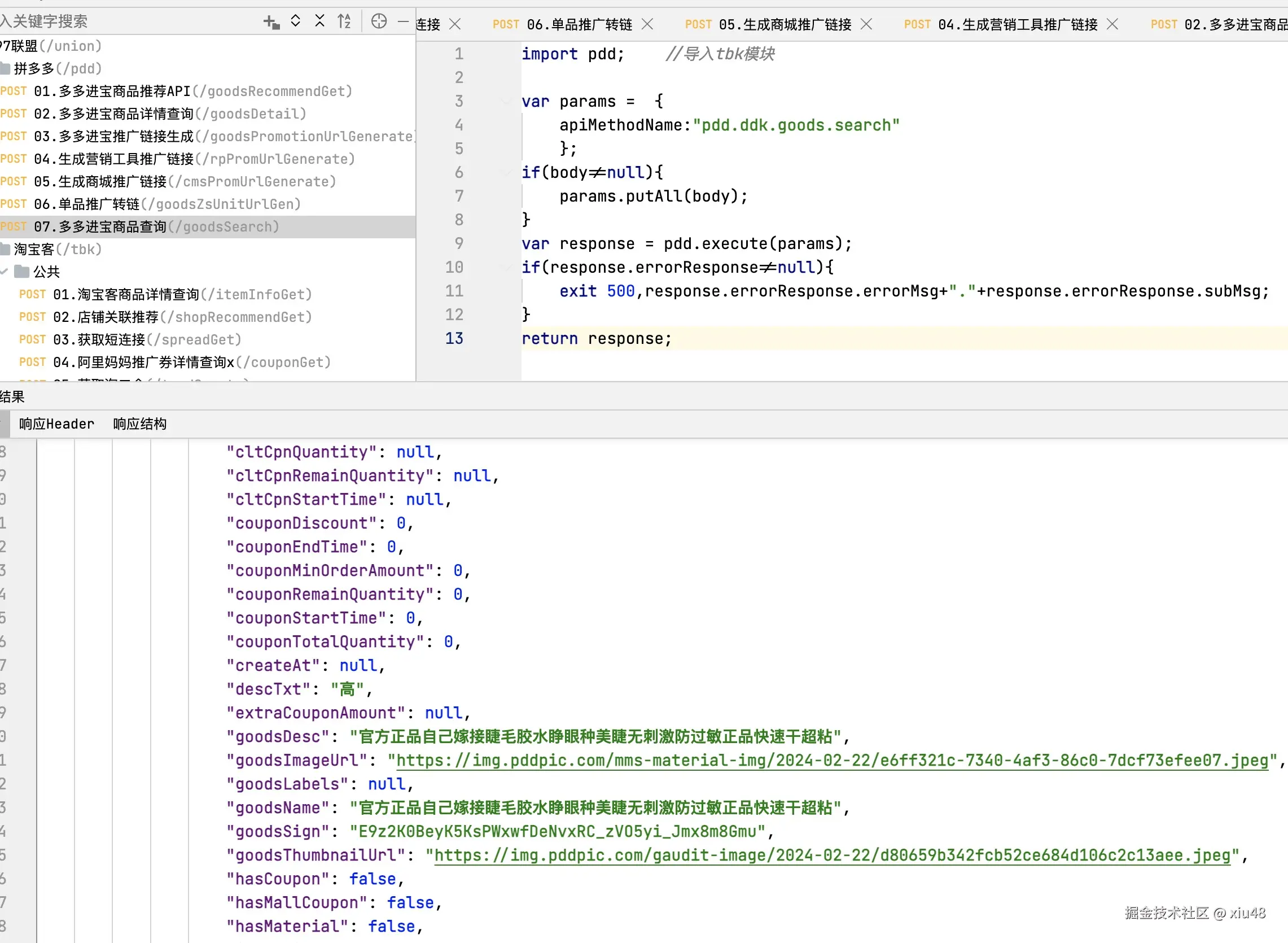This screenshot has height=943, width=1288.
Task: Open the goodsThumbnailUrl jpeg link
Action: click(x=831, y=854)
